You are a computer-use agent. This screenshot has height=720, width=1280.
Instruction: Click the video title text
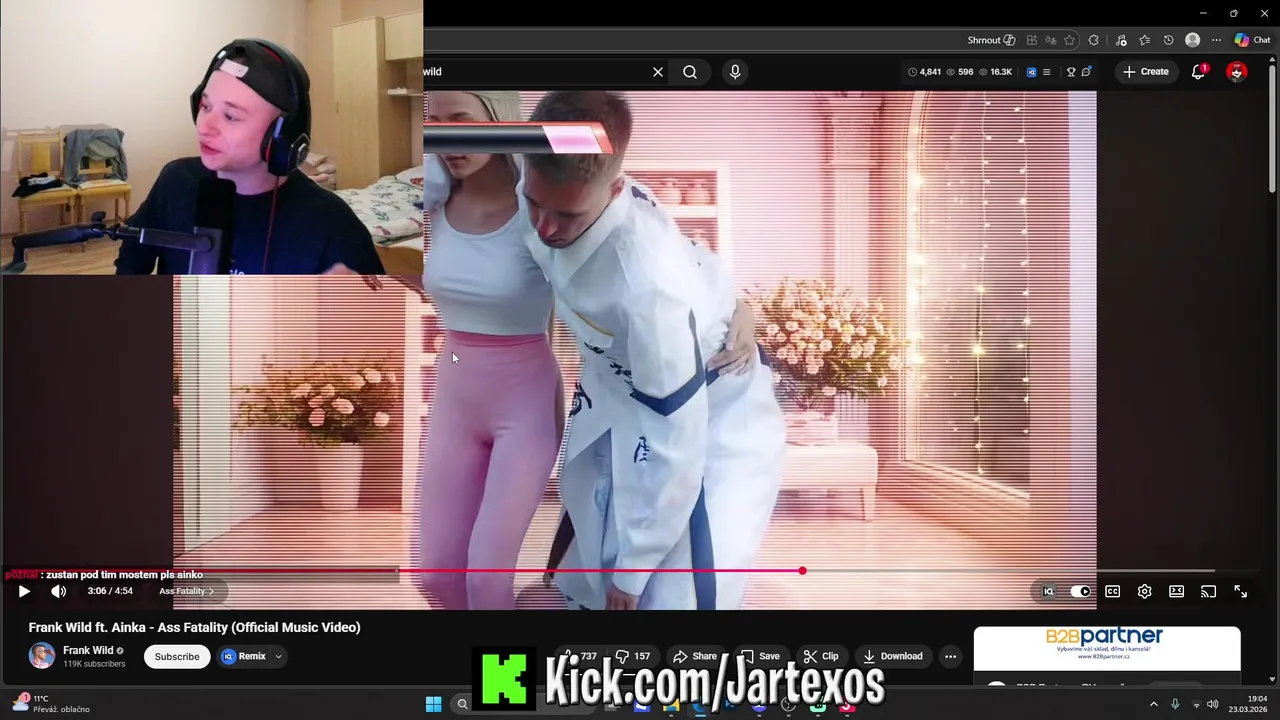coord(195,628)
